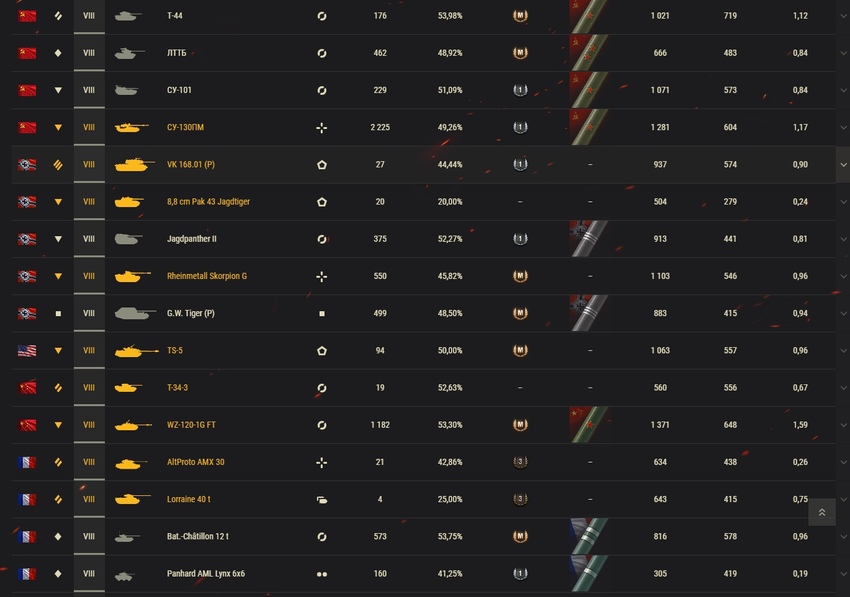
Task: Click the German flag beside Jagdpanther II
Action: coord(27,239)
